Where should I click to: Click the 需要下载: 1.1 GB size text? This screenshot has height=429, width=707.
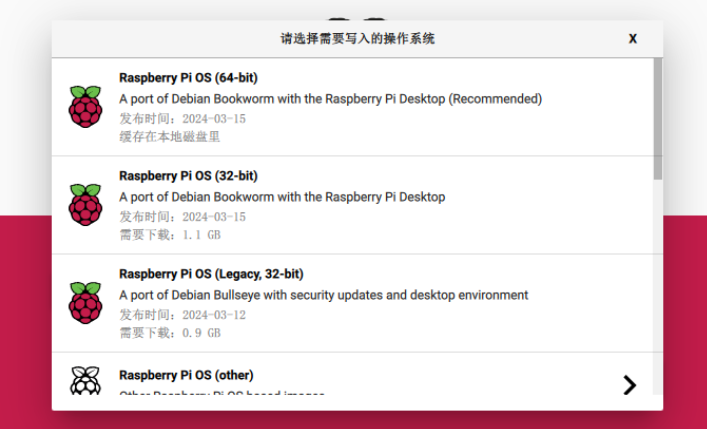click(170, 235)
